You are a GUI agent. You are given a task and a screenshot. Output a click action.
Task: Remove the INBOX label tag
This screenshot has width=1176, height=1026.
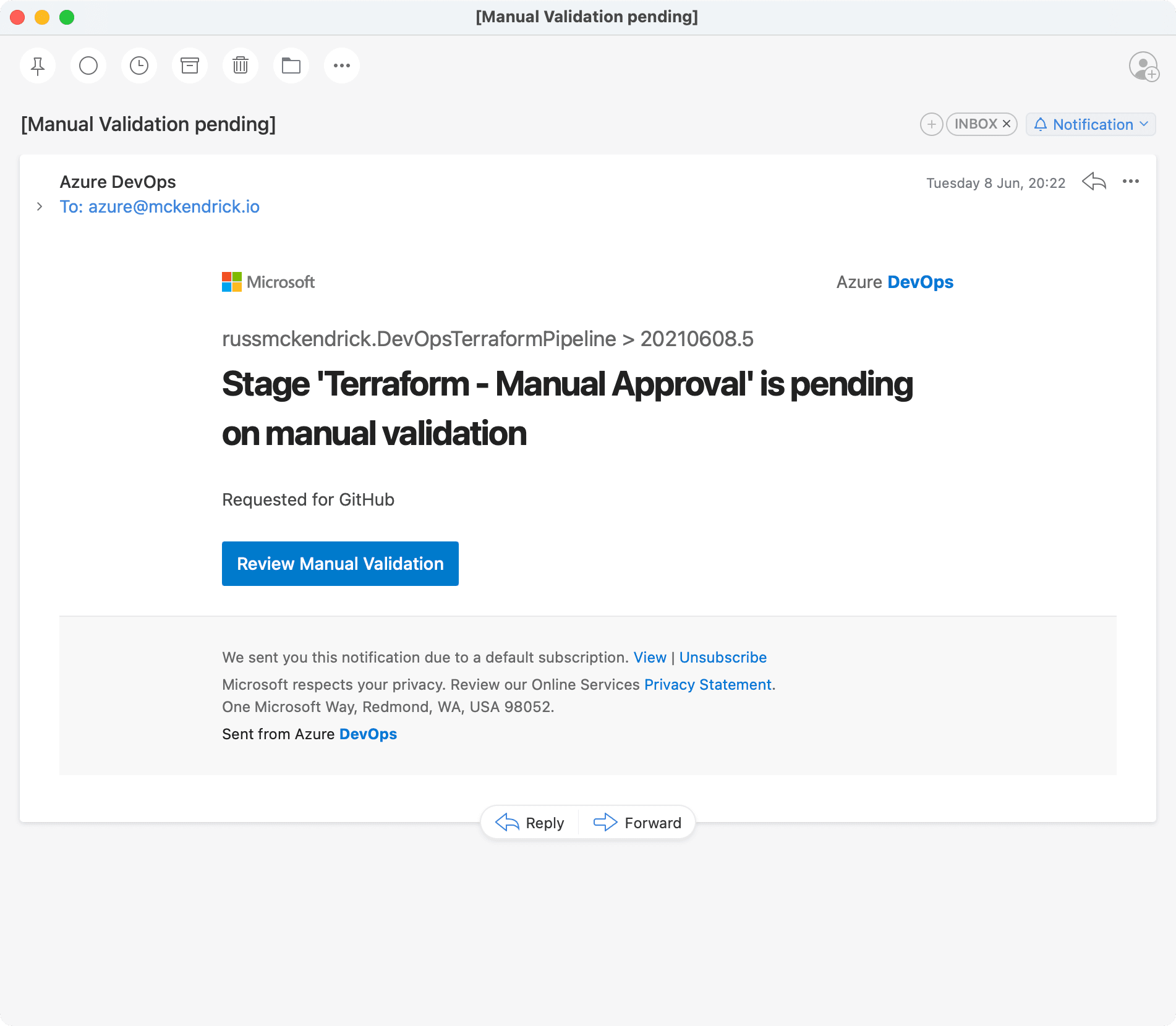[1007, 124]
